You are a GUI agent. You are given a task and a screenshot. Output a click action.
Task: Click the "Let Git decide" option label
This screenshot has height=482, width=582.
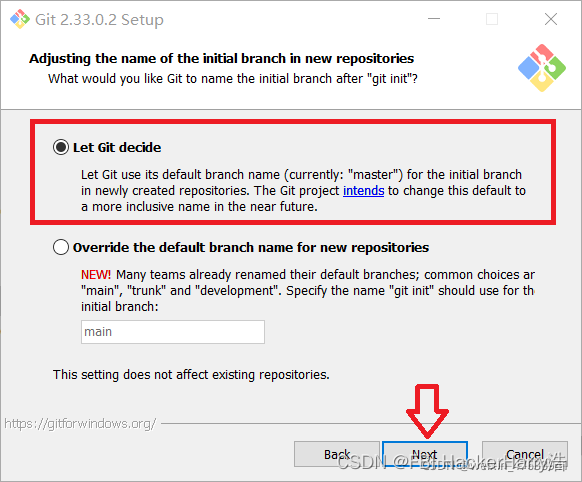point(117,147)
